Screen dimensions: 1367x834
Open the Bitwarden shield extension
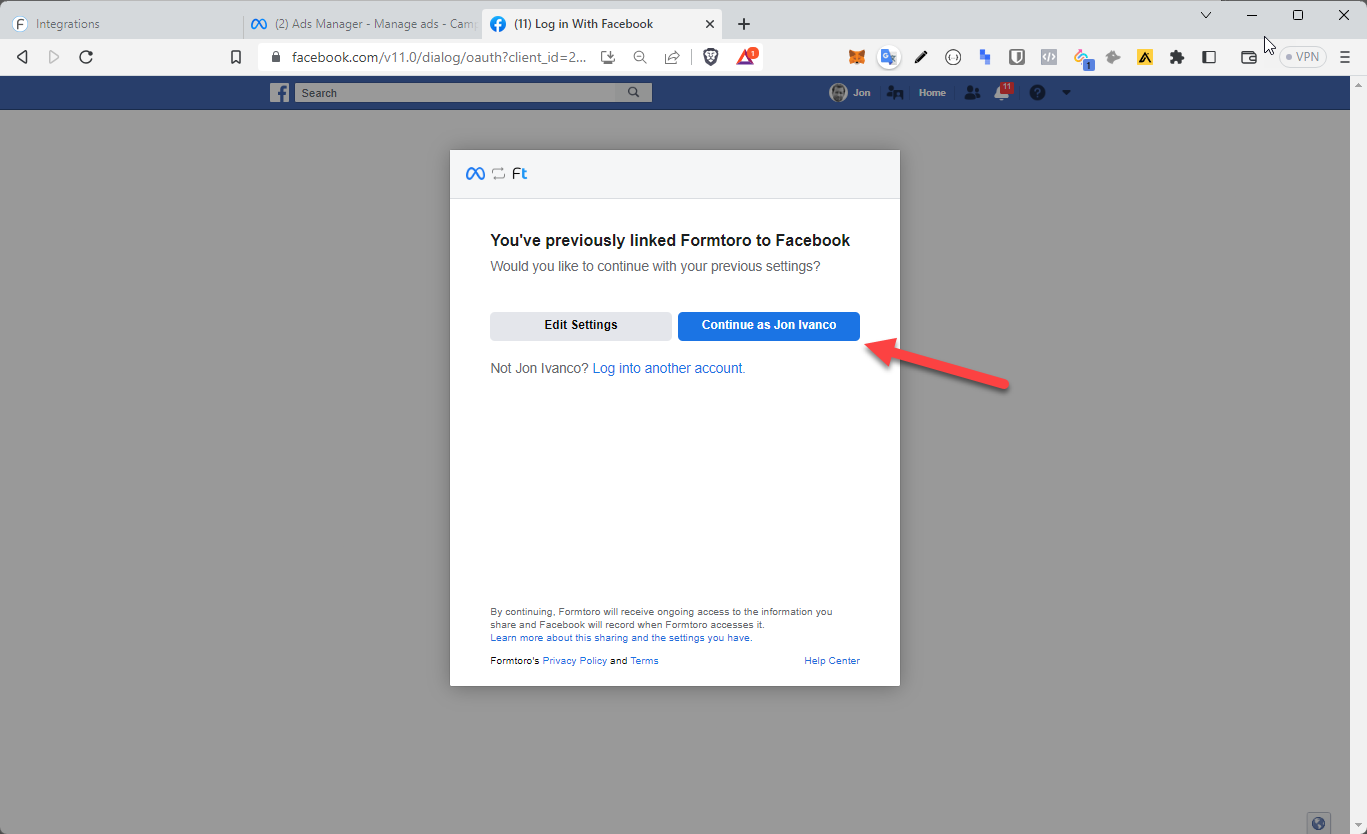(x=1017, y=57)
